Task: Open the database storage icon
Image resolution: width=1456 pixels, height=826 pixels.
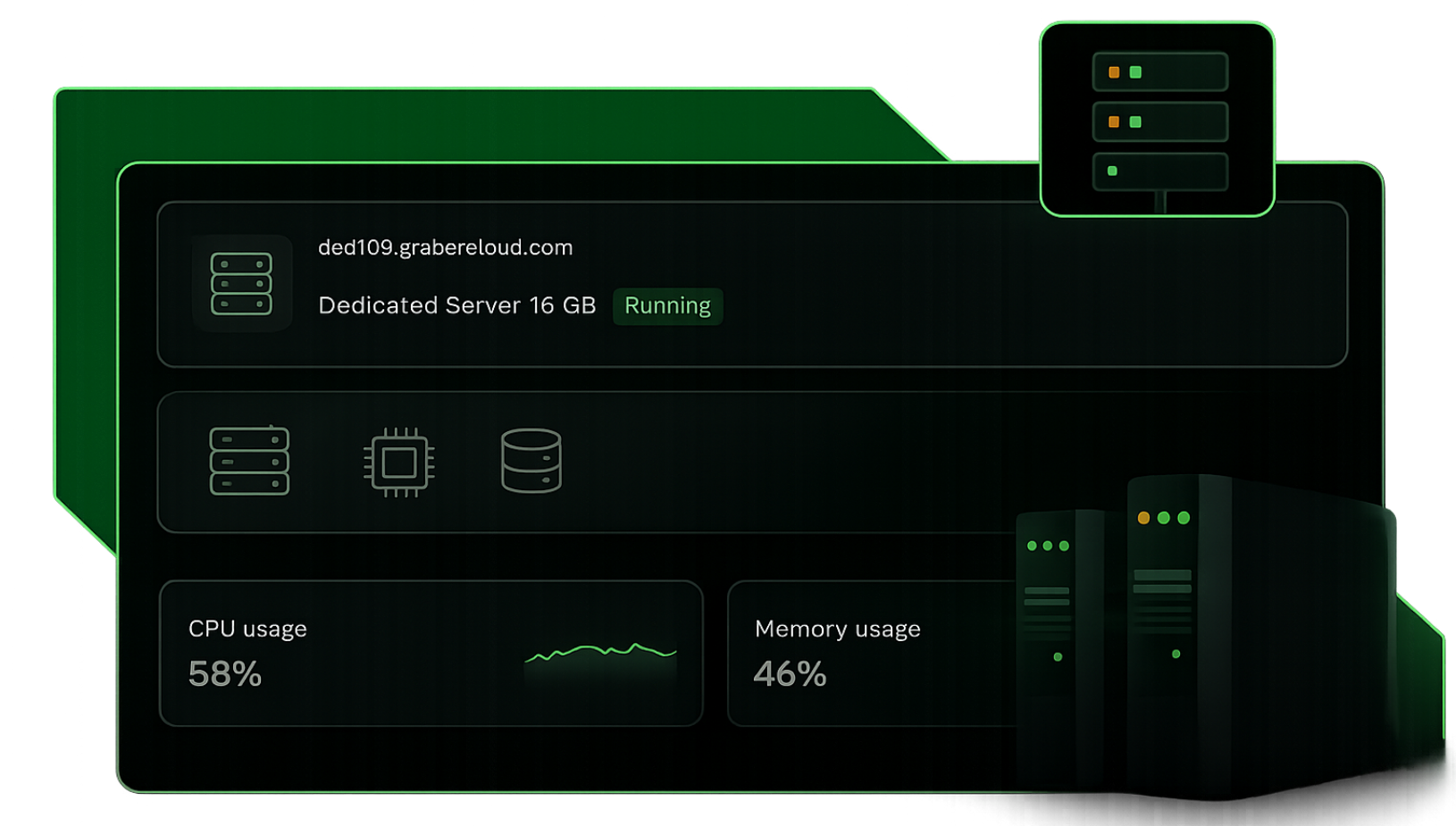Action: click(x=531, y=461)
